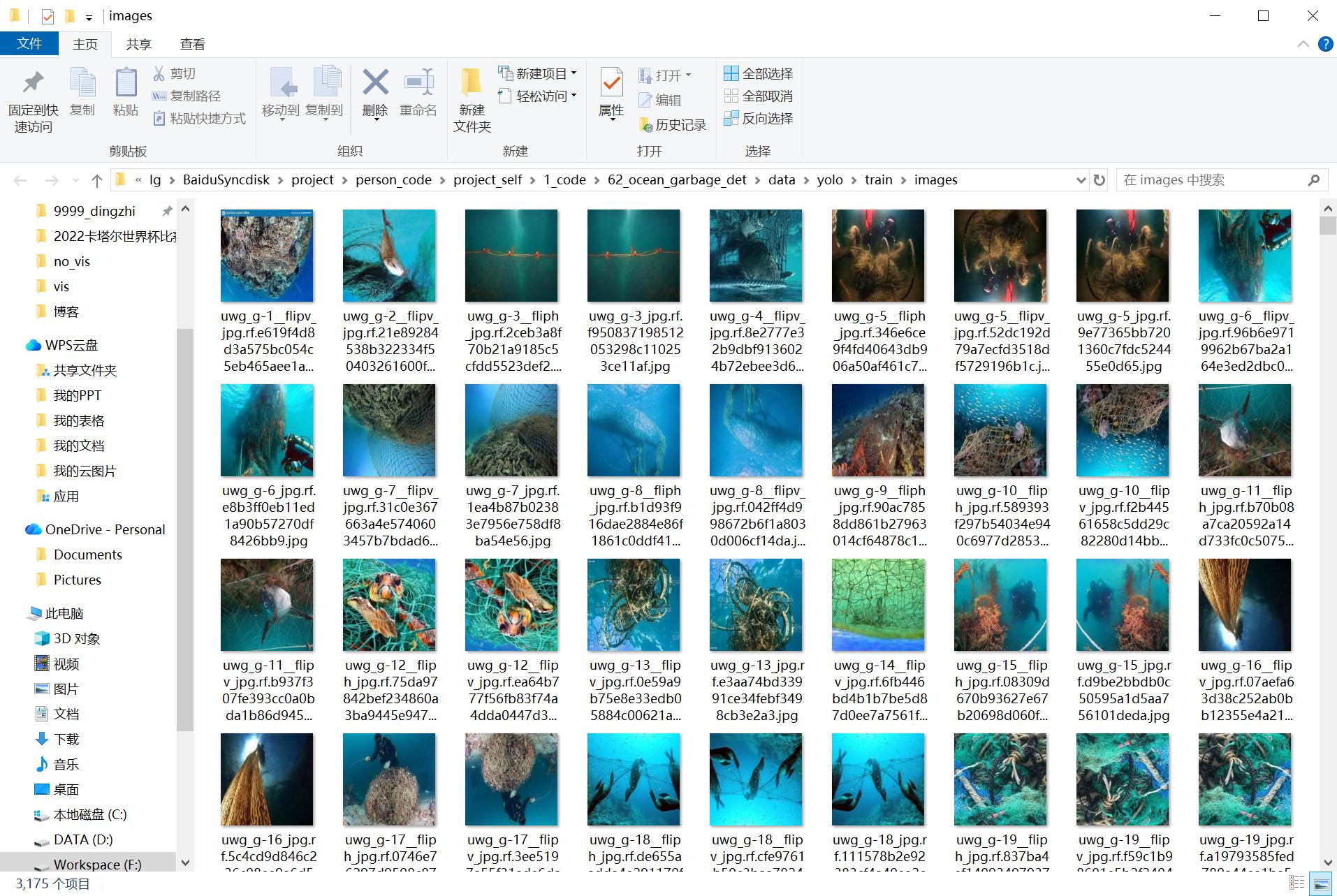Open the File (文件) menu
The height and width of the screenshot is (896, 1337).
coord(29,43)
